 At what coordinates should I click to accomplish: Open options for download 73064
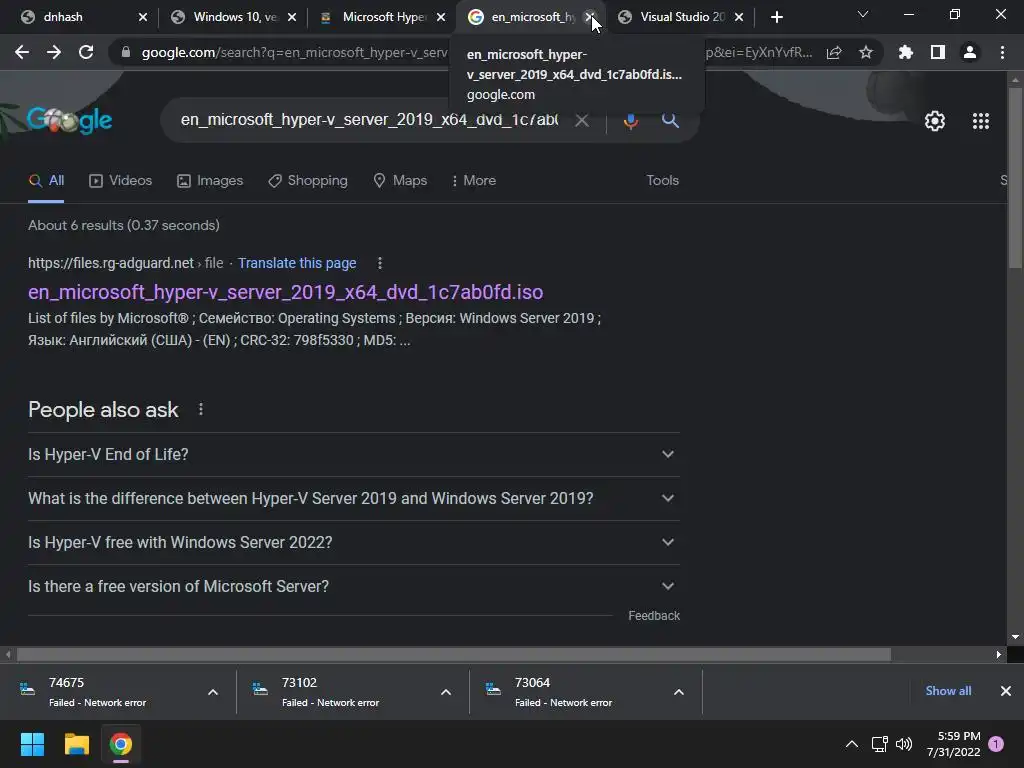pyautogui.click(x=679, y=692)
